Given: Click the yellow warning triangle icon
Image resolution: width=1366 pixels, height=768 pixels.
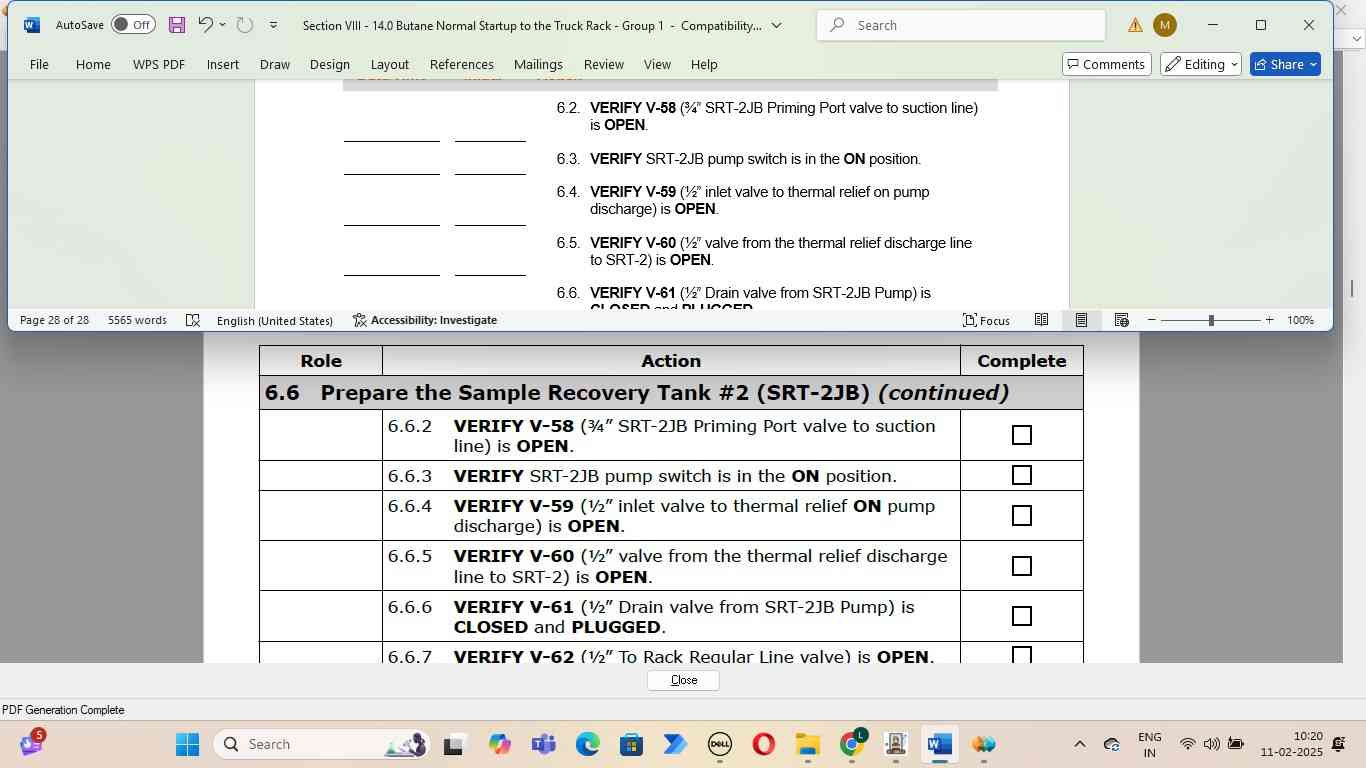Looking at the screenshot, I should click(1135, 25).
